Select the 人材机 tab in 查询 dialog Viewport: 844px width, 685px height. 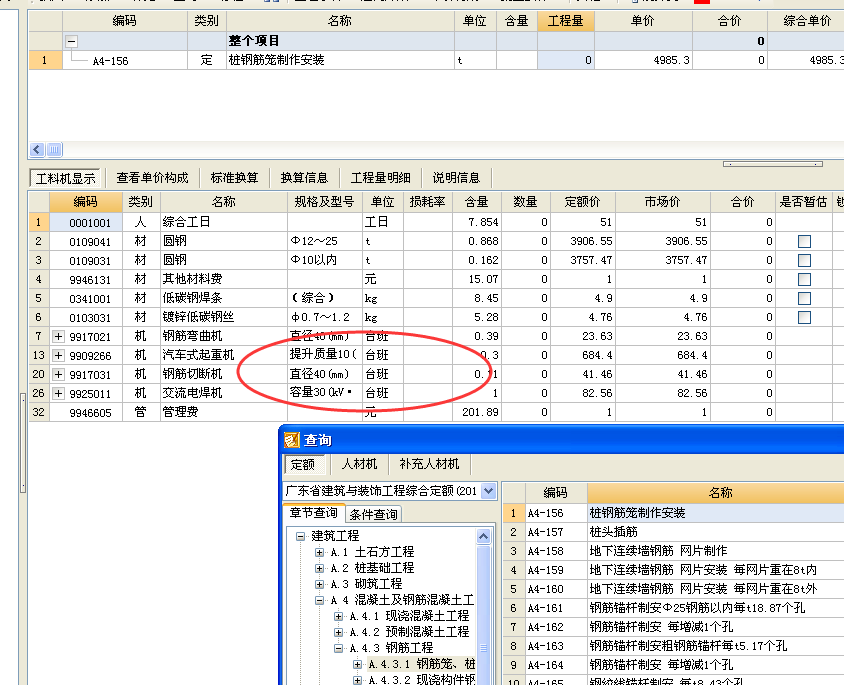[x=360, y=464]
